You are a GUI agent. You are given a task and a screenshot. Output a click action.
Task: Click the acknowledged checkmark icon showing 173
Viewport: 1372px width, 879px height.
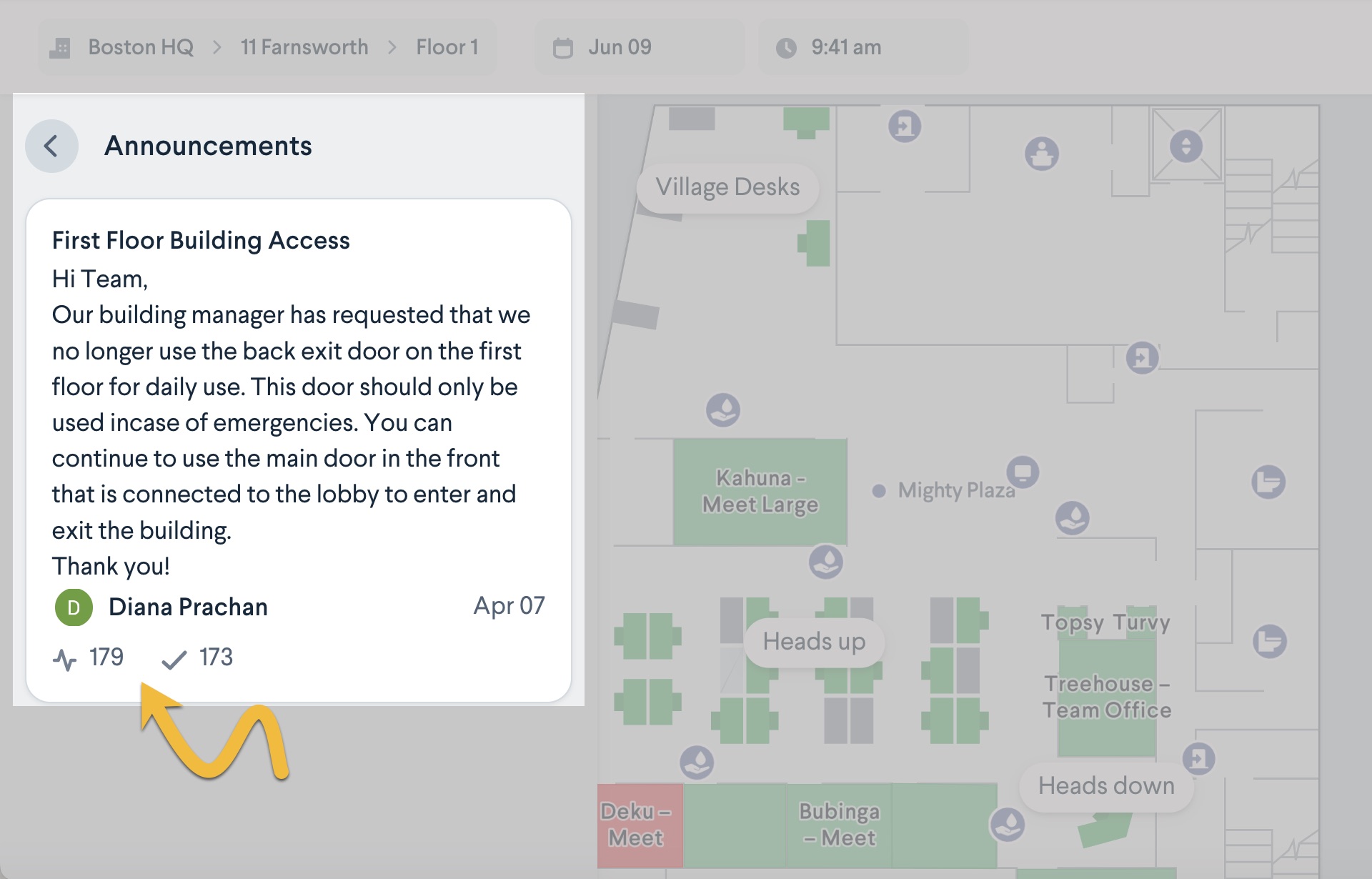click(x=174, y=659)
